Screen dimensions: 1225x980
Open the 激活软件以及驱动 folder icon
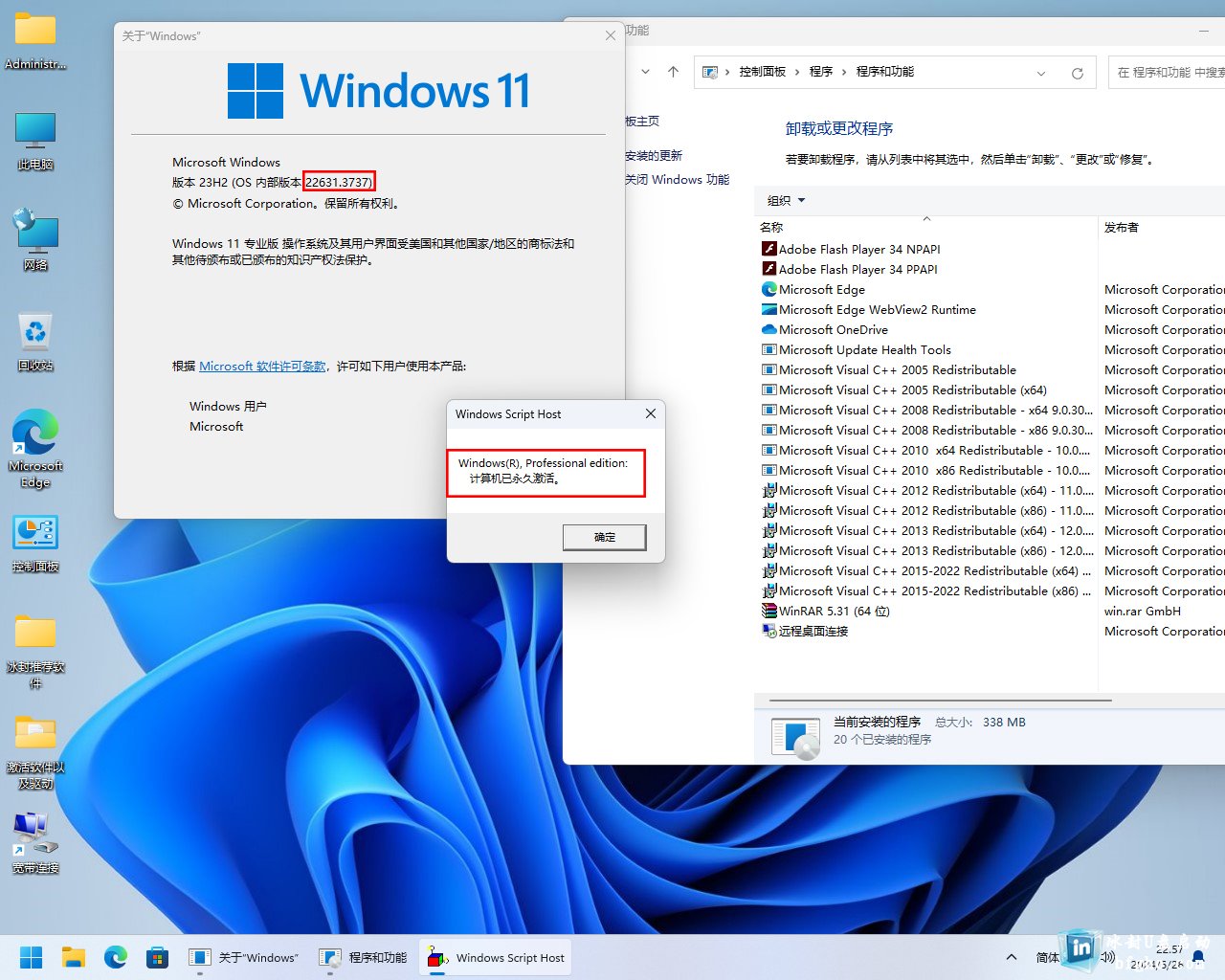pos(35,752)
